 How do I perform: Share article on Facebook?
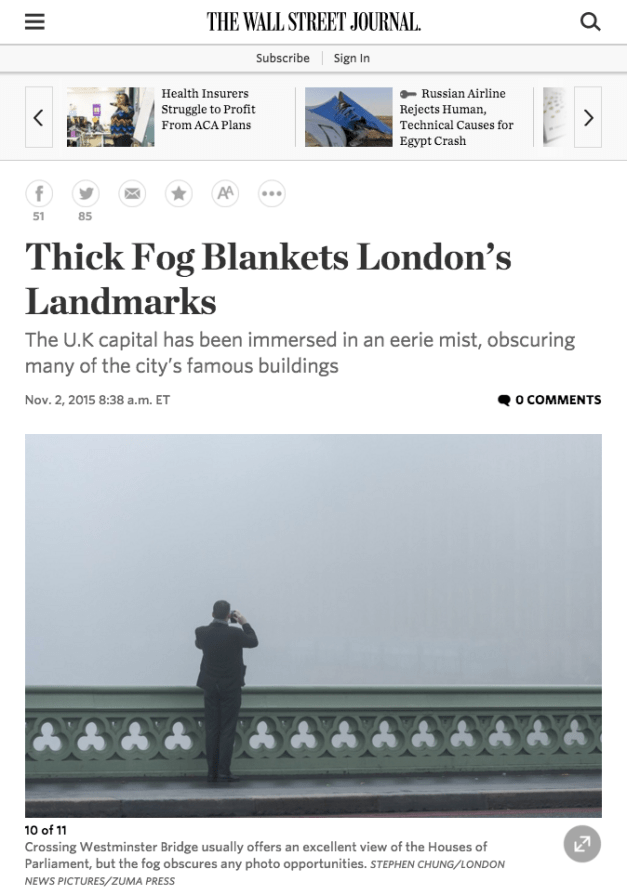(39, 193)
